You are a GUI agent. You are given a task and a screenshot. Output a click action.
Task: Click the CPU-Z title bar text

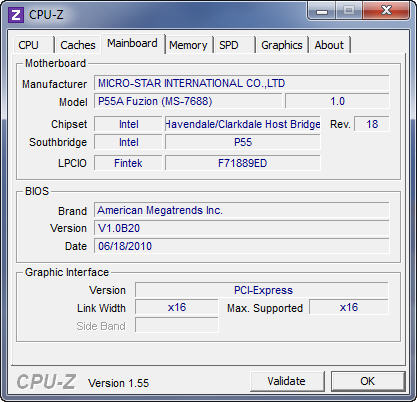click(46, 15)
